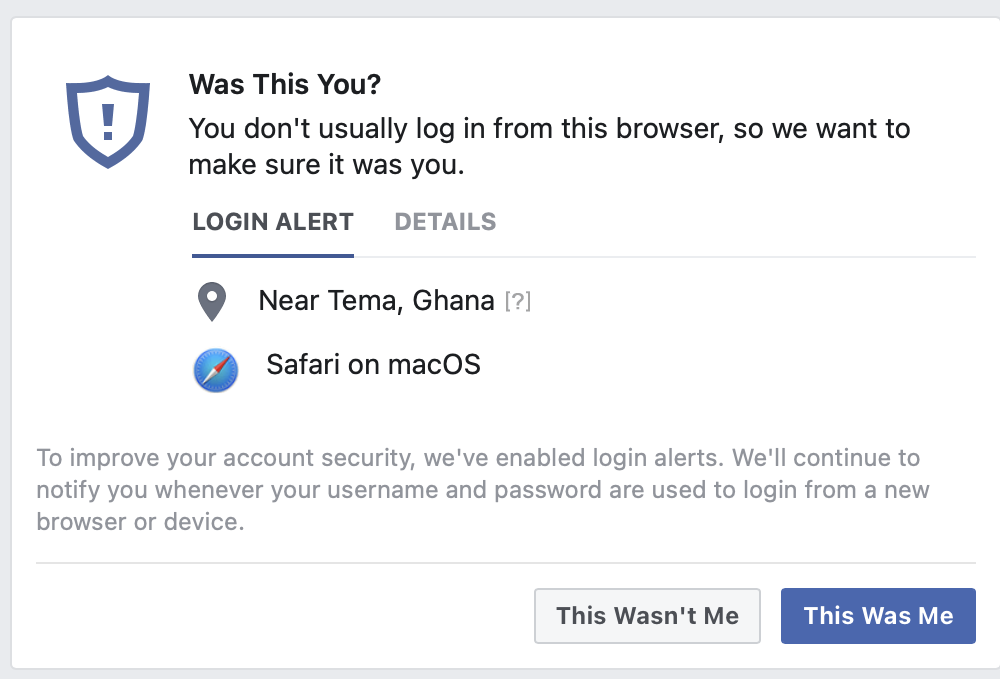
Task: Confirm with the This Was Me button
Action: tap(878, 615)
